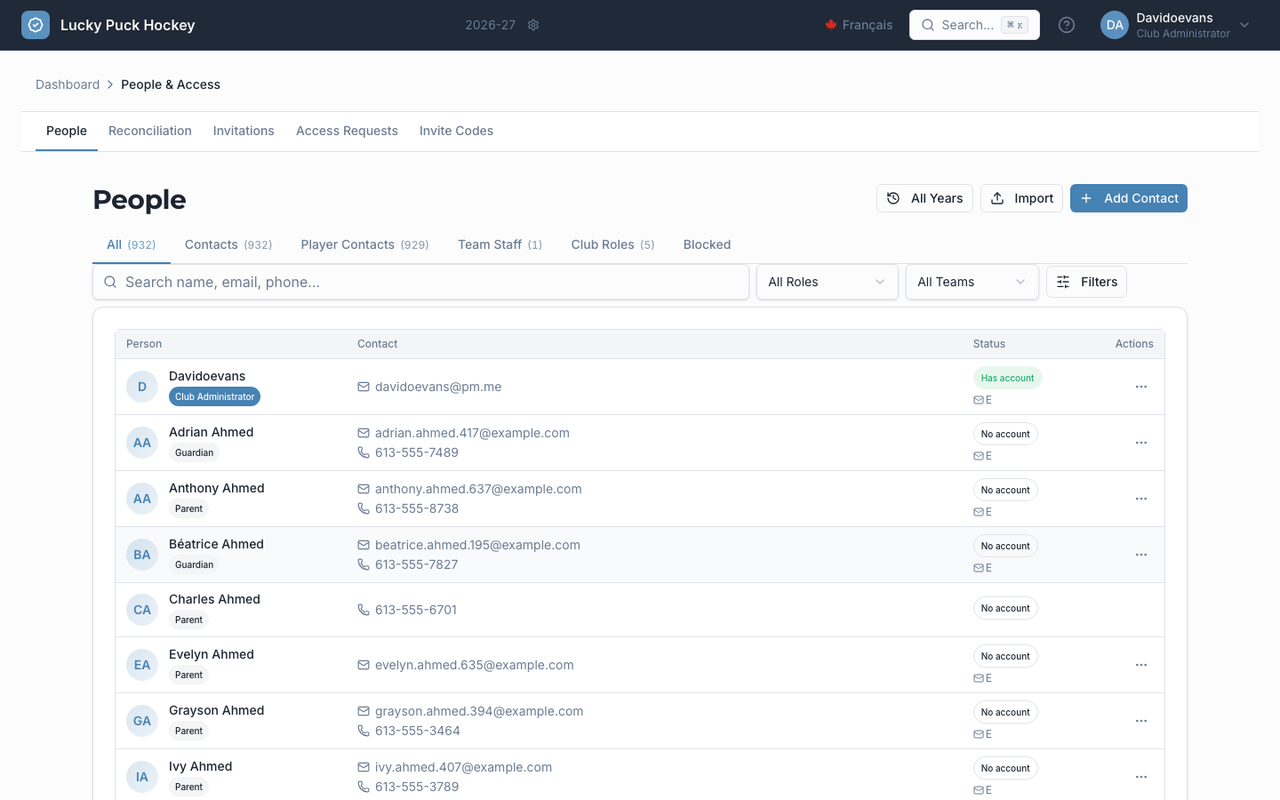Click the 2026-27 season label
This screenshot has height=800, width=1280.
click(490, 25)
